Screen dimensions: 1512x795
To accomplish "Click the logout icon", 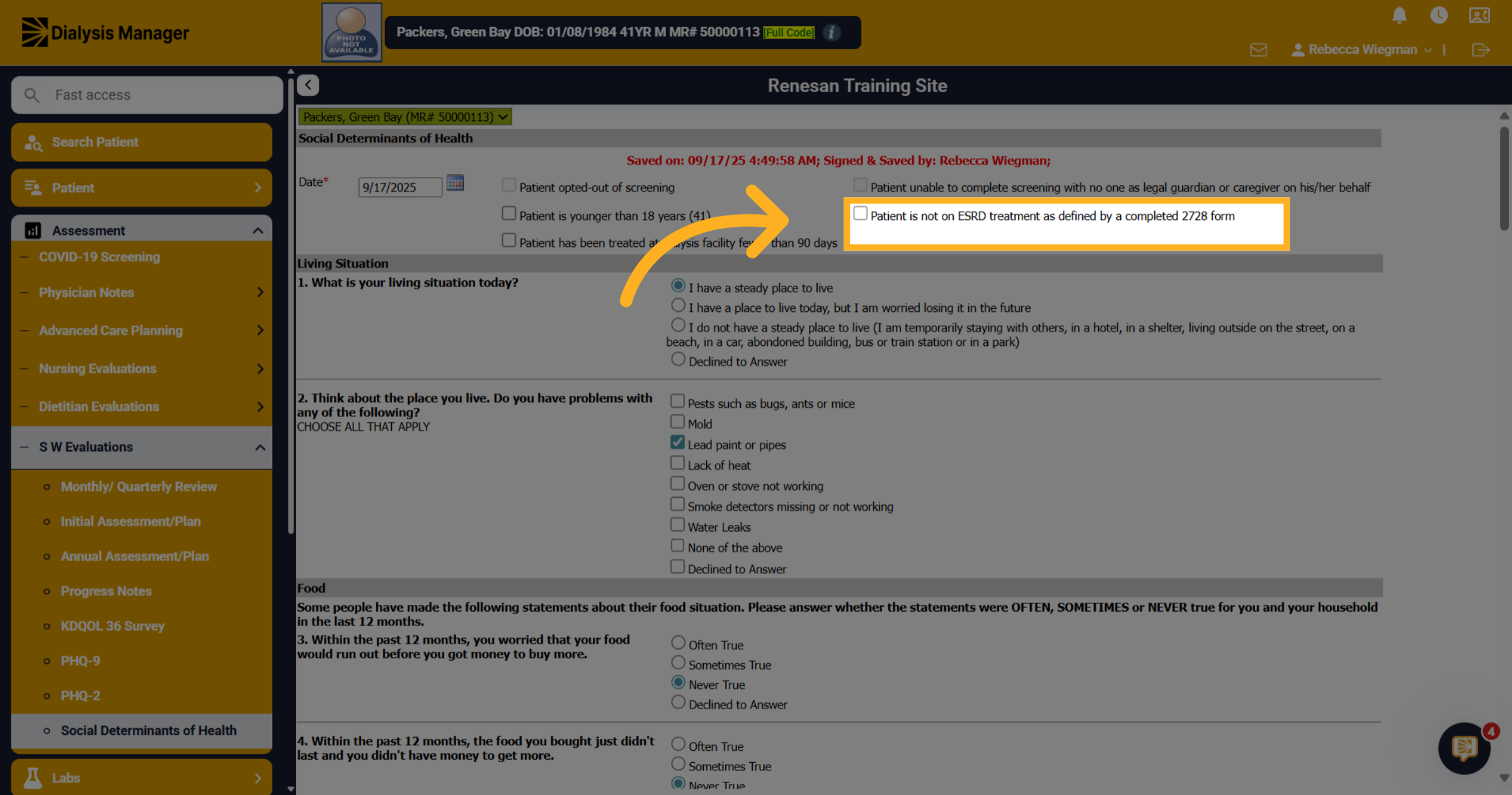I will click(1480, 50).
